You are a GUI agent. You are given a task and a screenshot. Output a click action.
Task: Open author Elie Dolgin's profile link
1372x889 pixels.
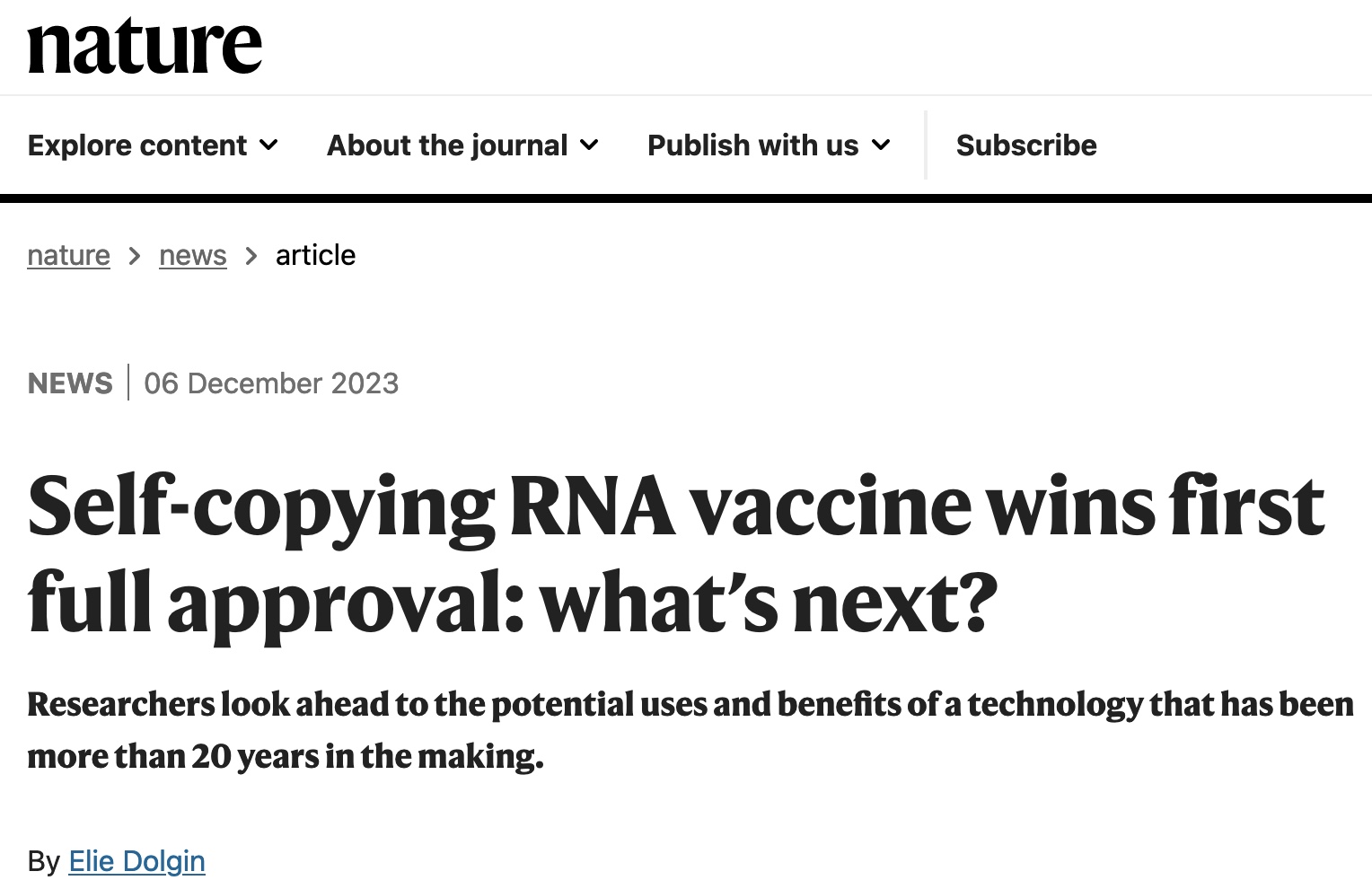(x=136, y=860)
